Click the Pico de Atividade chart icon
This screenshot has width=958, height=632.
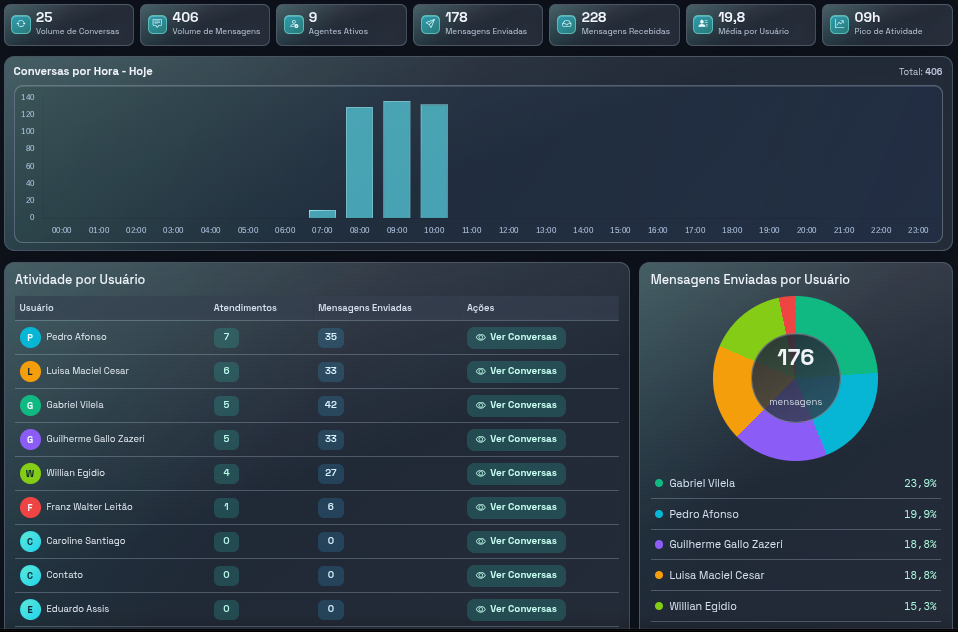pos(839,24)
